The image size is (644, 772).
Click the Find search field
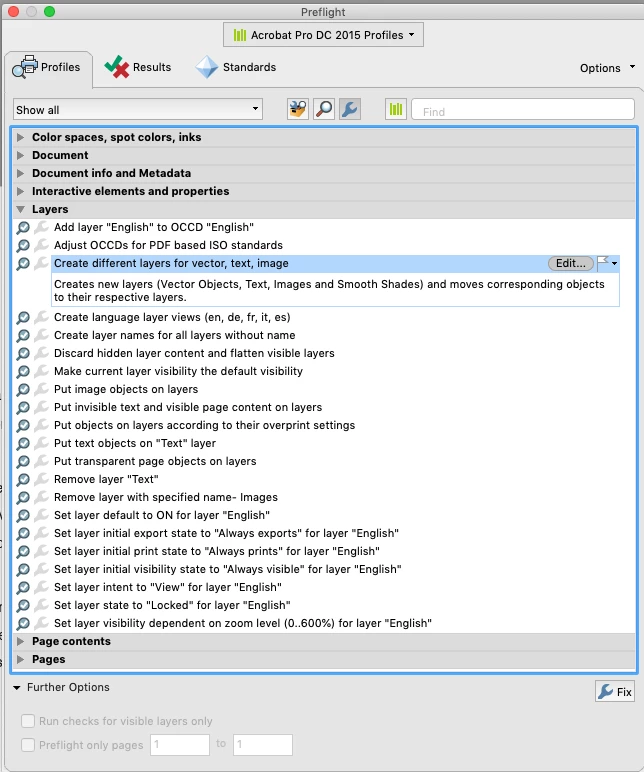coord(523,109)
